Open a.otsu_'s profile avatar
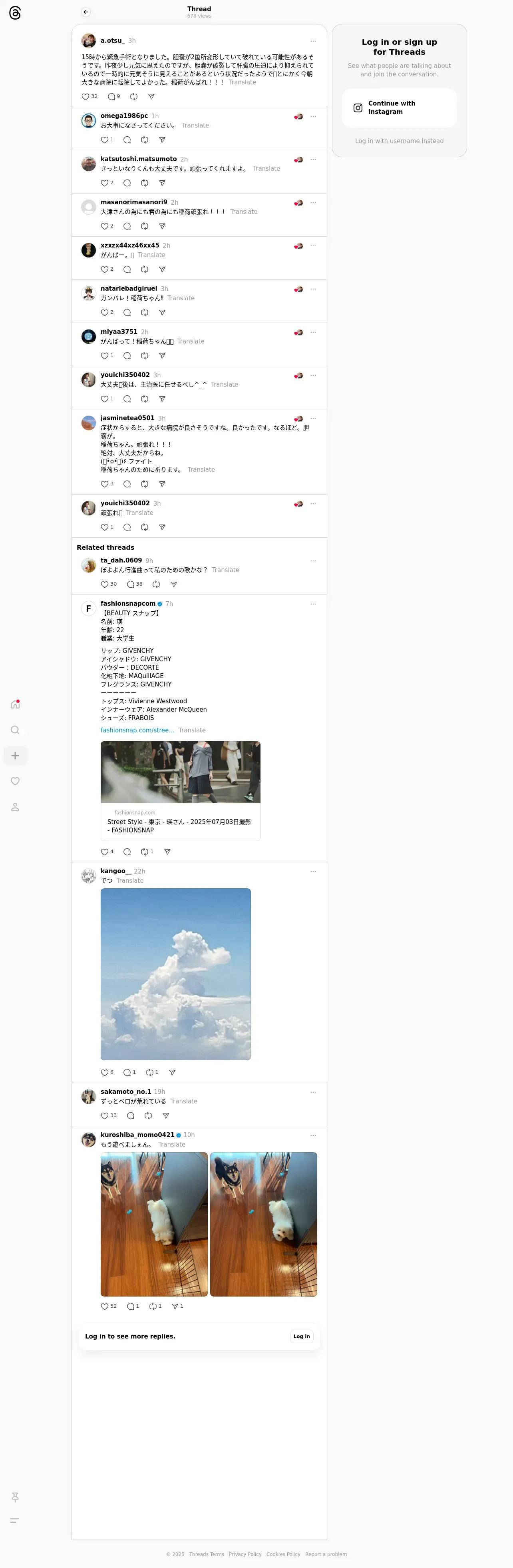513x1568 pixels. (89, 41)
